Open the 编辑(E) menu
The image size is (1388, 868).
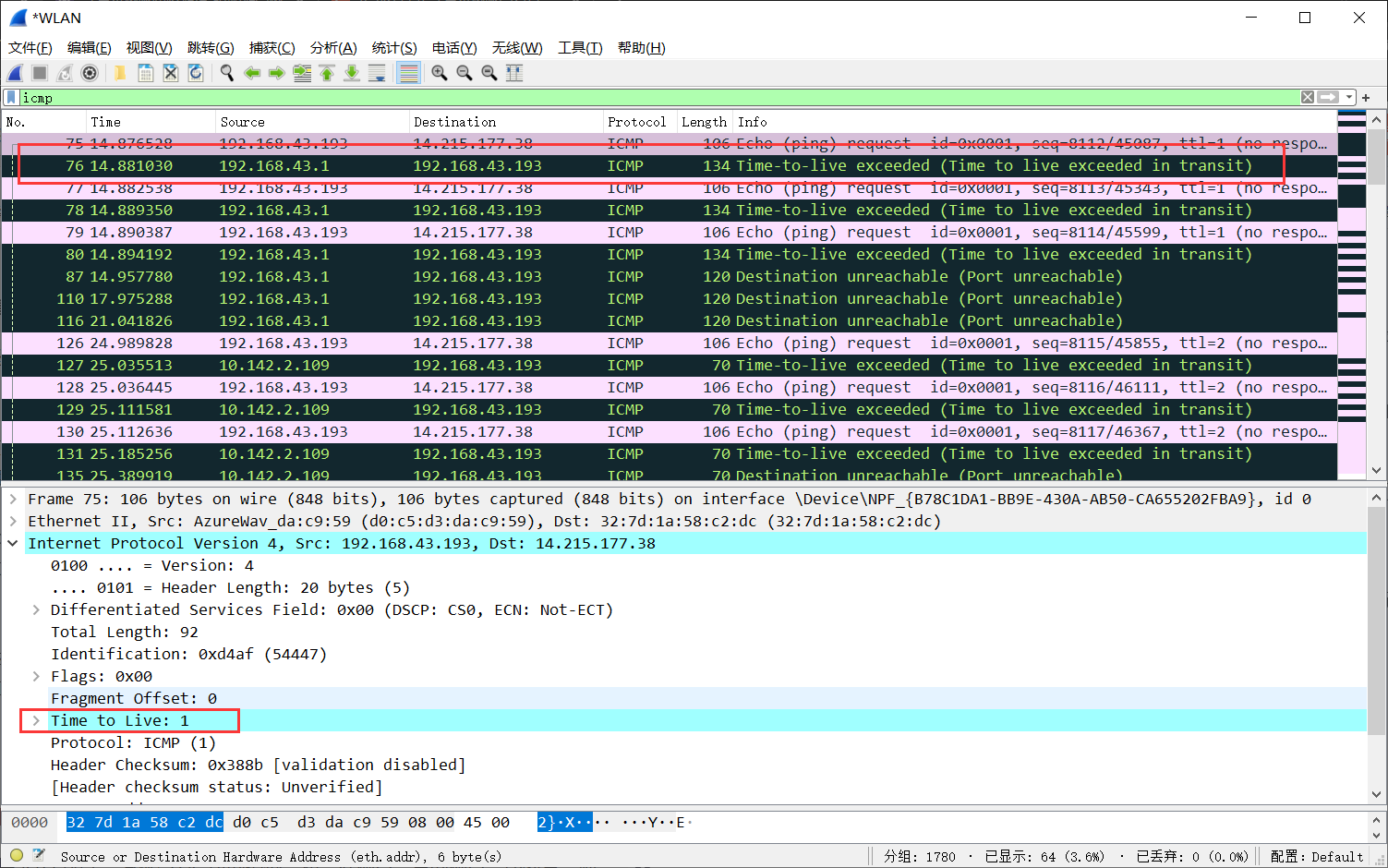pyautogui.click(x=90, y=48)
